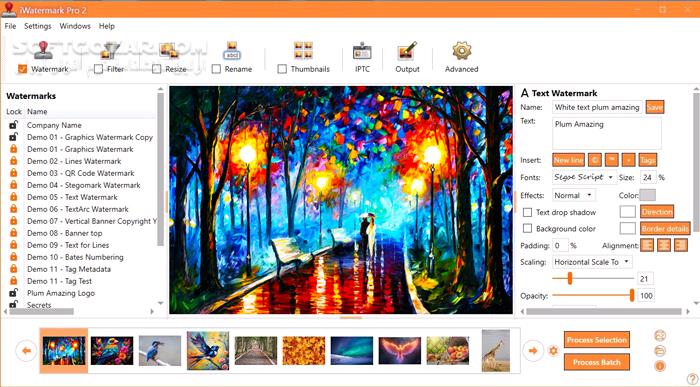Click the Filter funnel toolbar icon
The image size is (700, 387).
click(x=109, y=50)
